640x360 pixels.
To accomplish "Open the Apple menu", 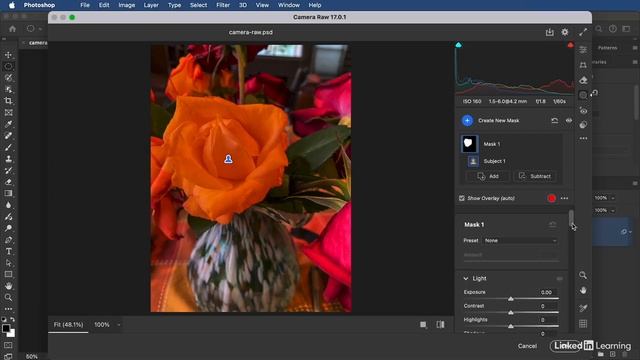I will coord(12,5).
